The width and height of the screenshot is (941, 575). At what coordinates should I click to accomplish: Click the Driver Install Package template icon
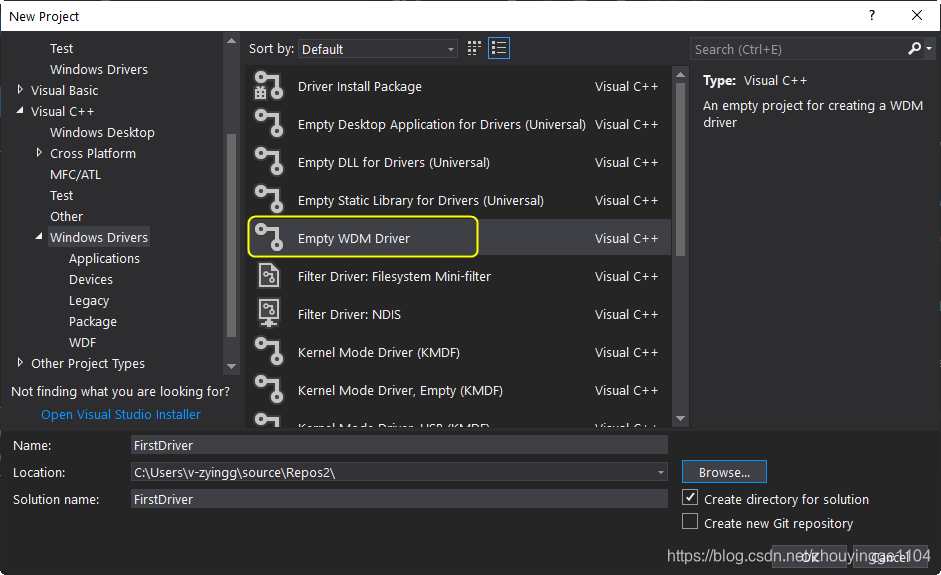click(x=268, y=86)
